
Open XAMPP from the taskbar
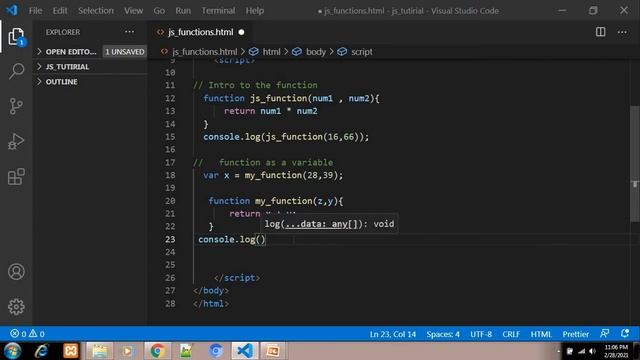[71, 351]
